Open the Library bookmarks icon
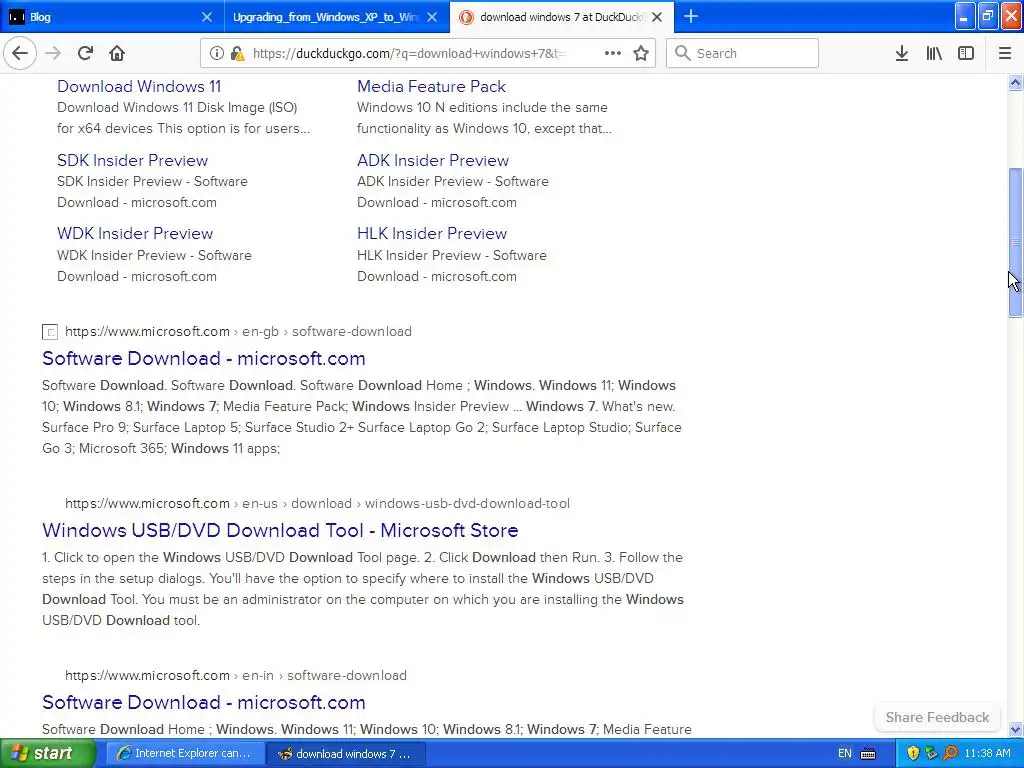This screenshot has height=768, width=1024. click(x=934, y=53)
